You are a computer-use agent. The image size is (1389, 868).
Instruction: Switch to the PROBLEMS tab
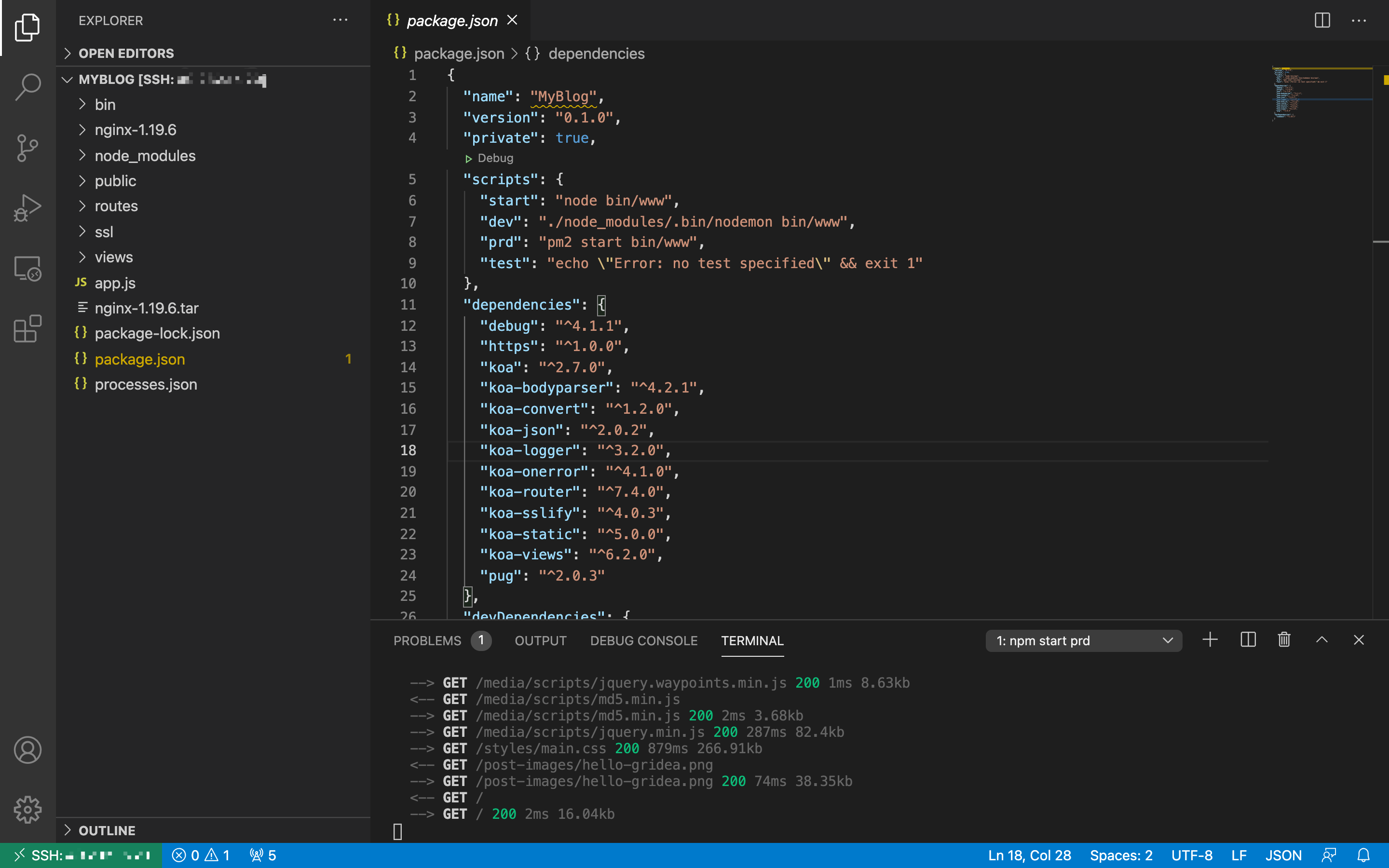click(427, 641)
